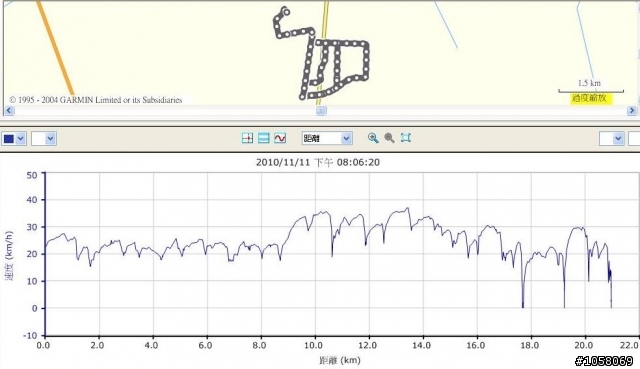The image size is (640, 369).
Task: Click the red curve smoothing icon
Action: 280,138
